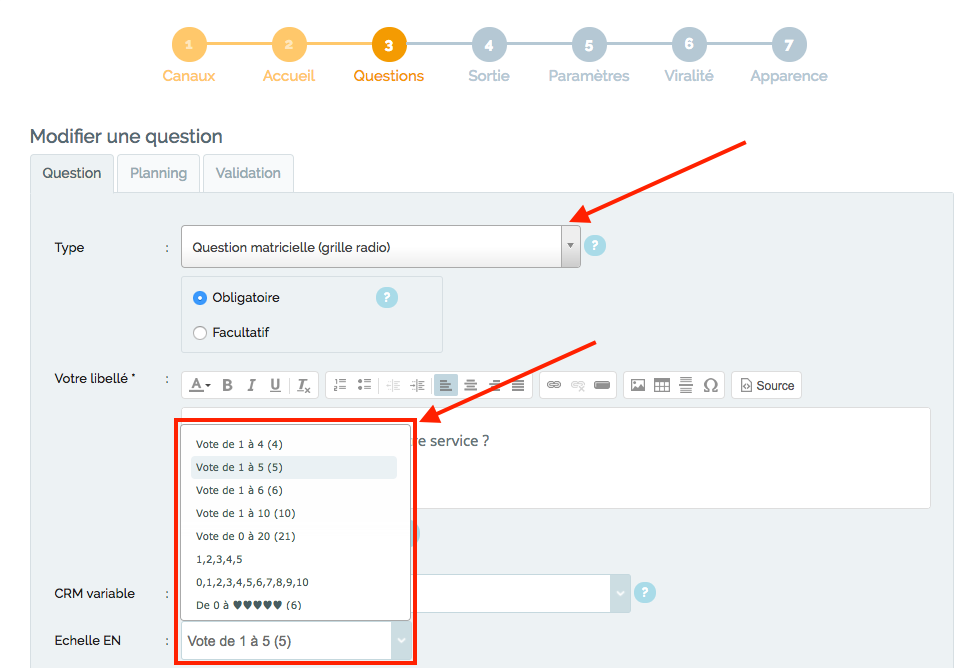Remove formatting with the Tx icon
The height and width of the screenshot is (668, 975).
click(303, 386)
